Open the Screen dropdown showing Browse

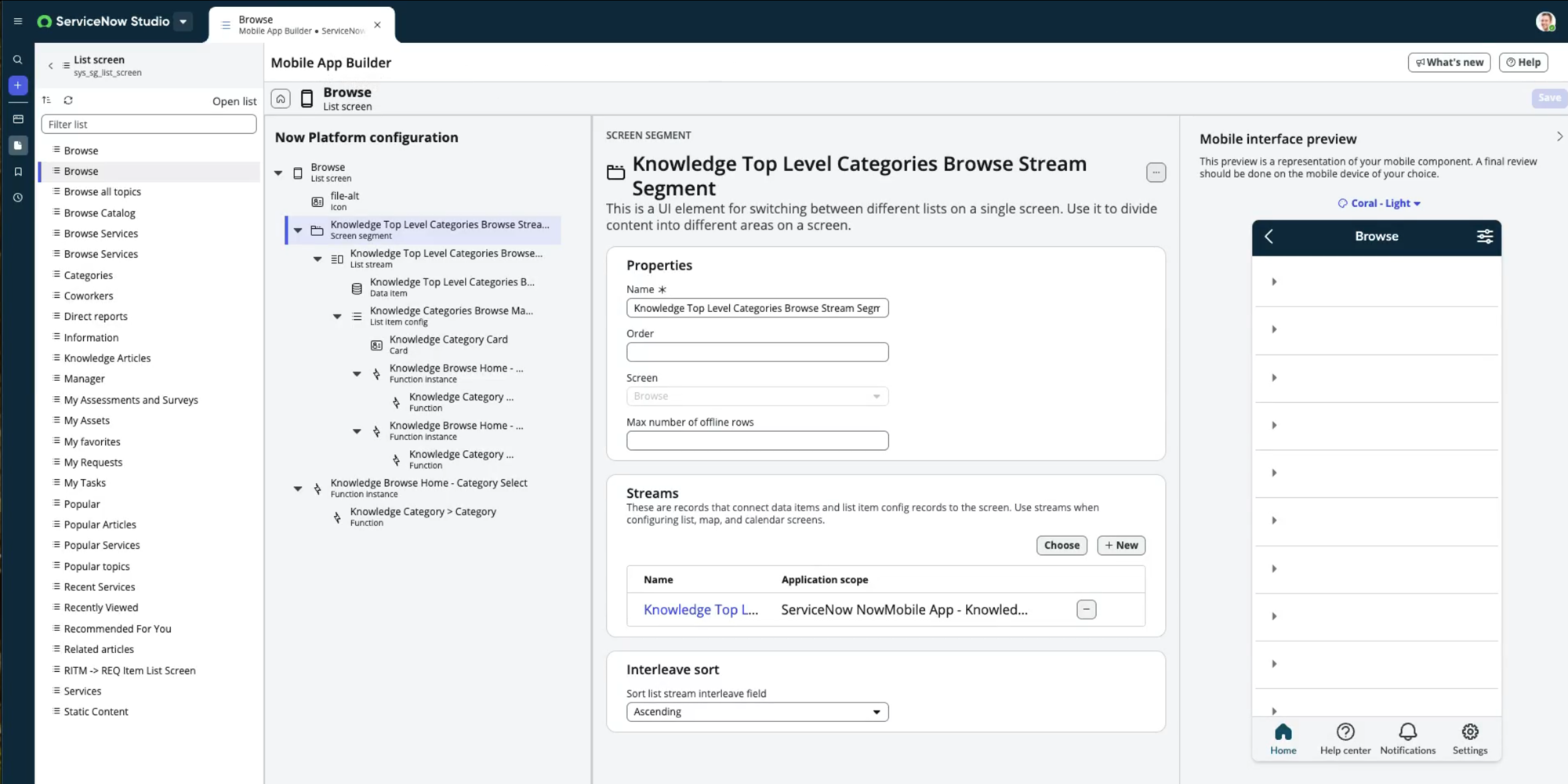[x=757, y=397]
